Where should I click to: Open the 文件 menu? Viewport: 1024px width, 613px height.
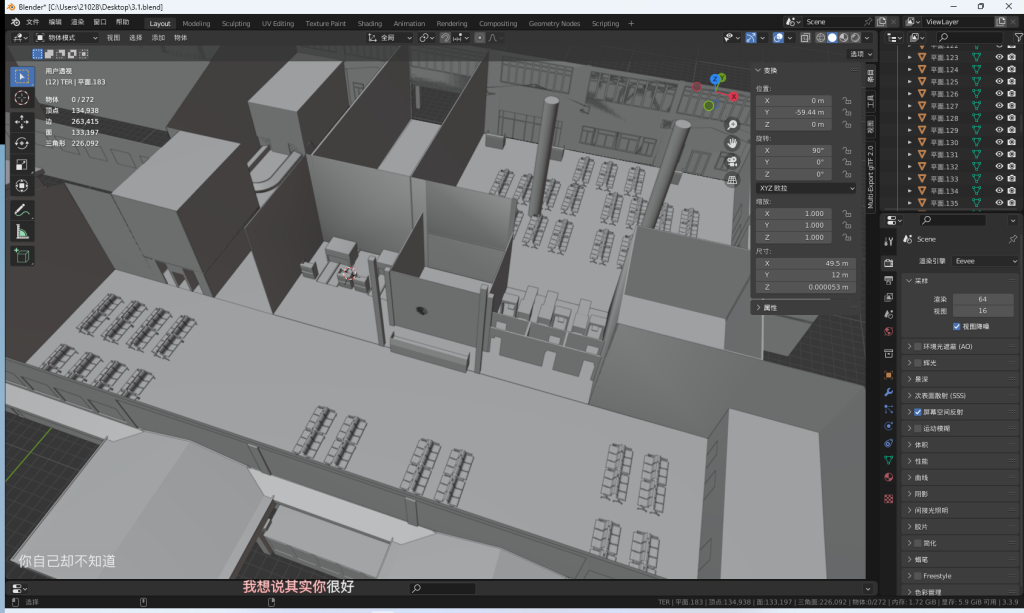point(33,22)
